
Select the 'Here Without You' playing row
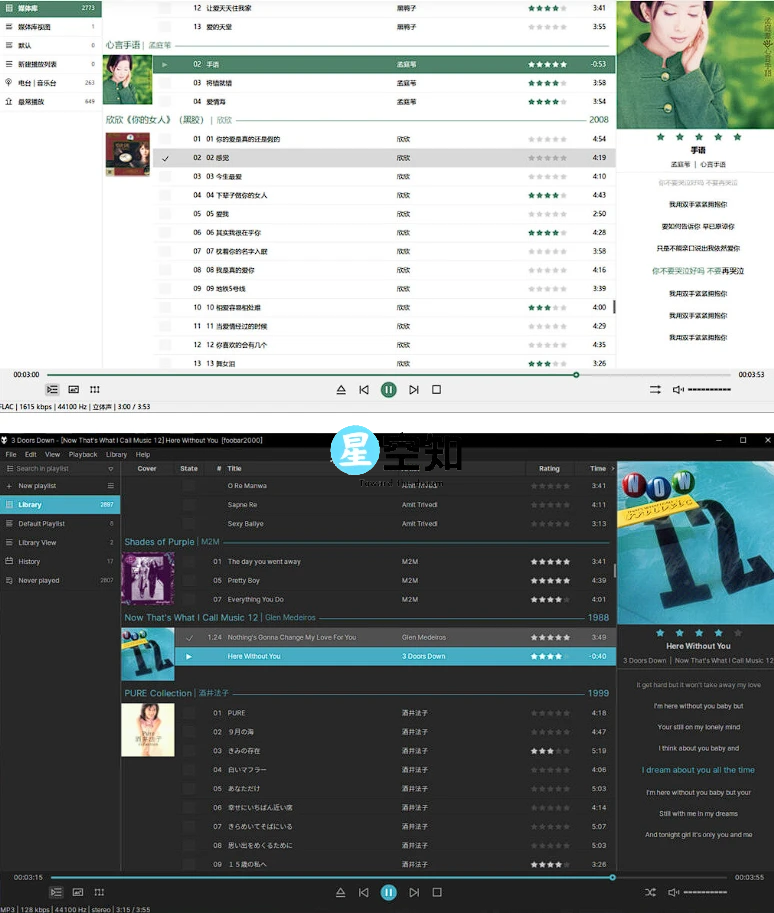[395, 656]
